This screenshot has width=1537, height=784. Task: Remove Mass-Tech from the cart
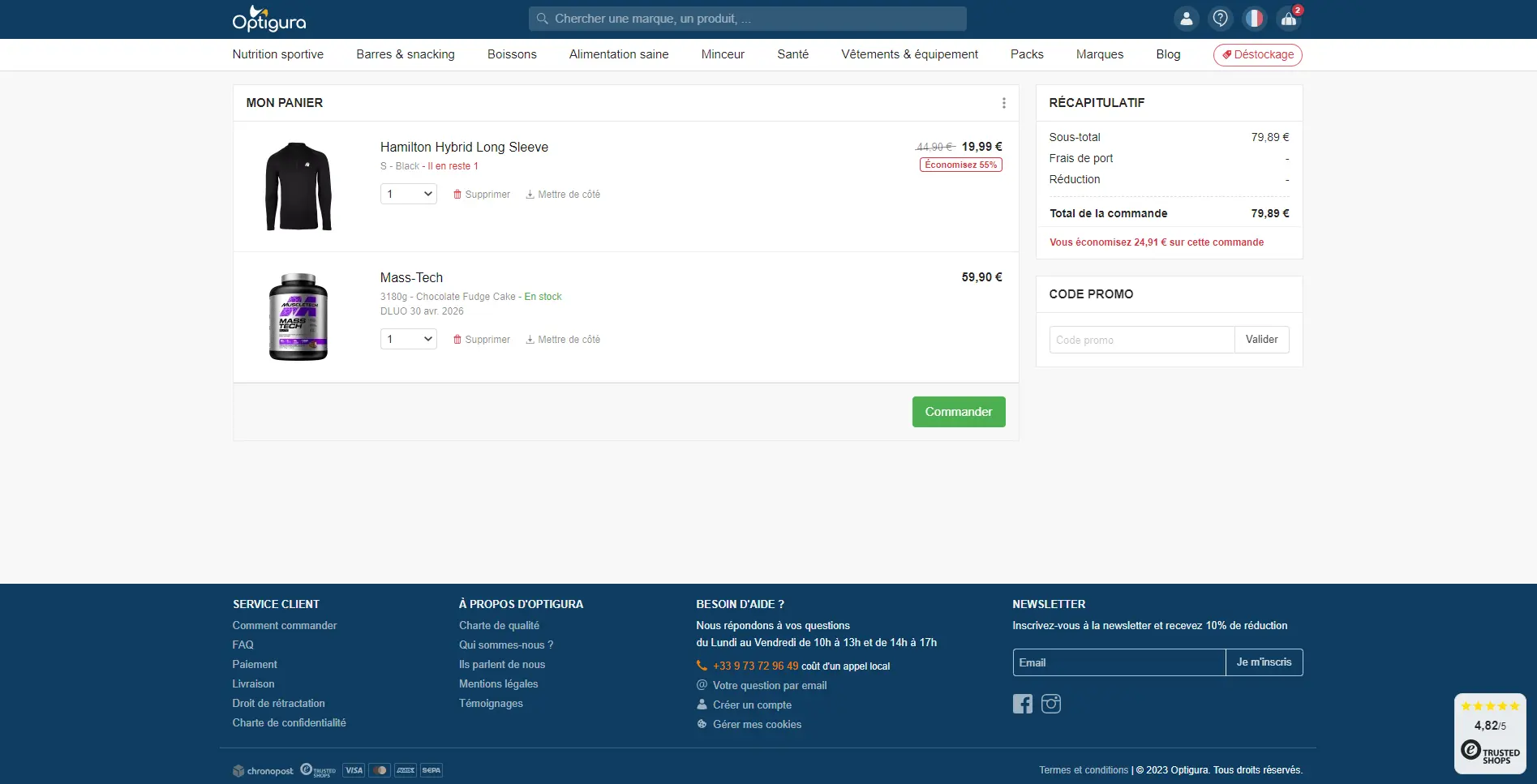coord(482,340)
